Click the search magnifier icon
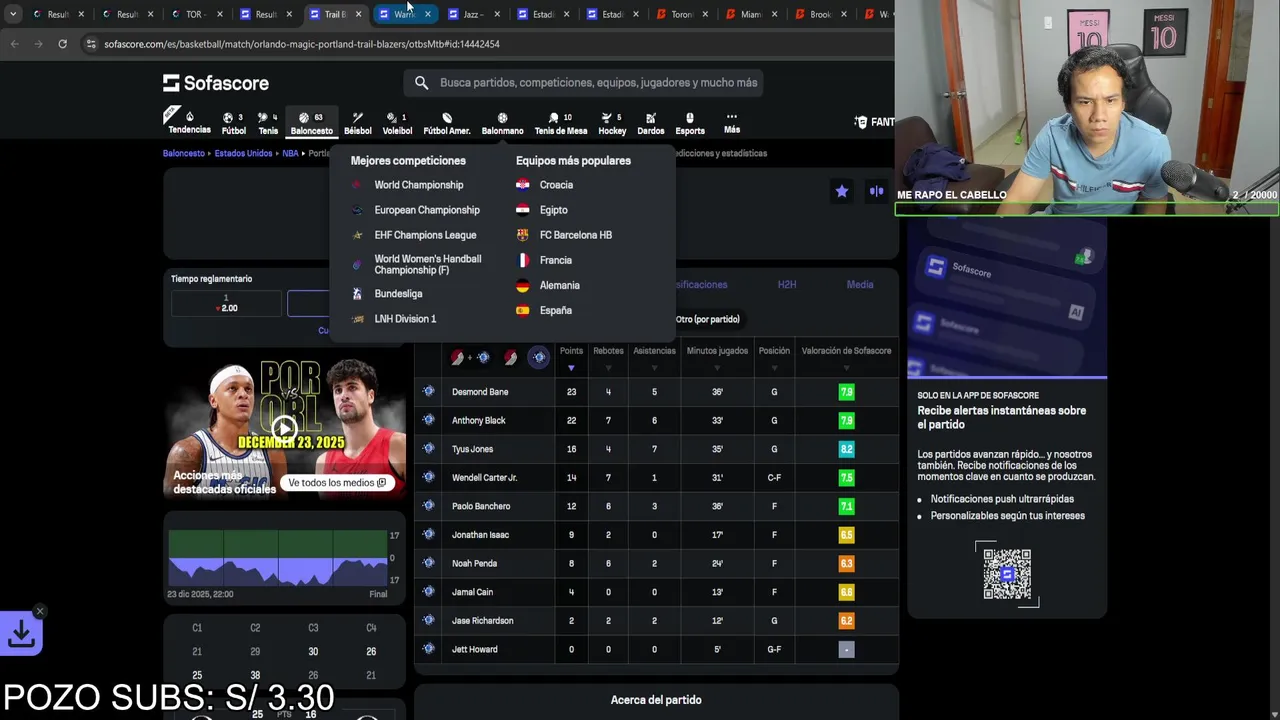1280x720 pixels. pyautogui.click(x=421, y=83)
